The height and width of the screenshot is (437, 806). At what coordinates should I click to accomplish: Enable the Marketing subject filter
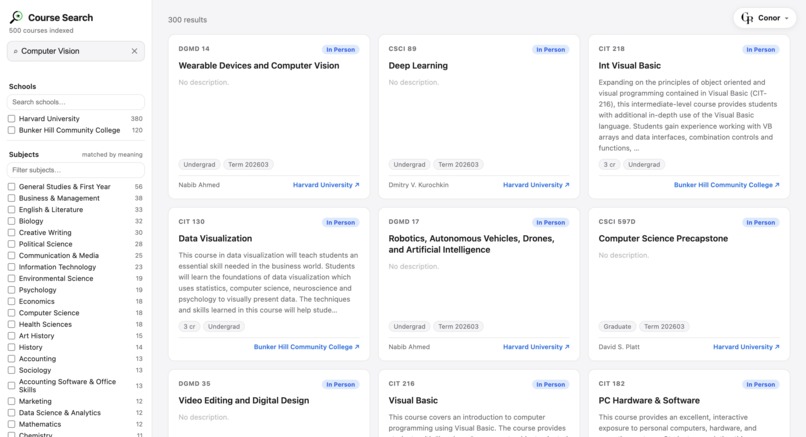tap(11, 401)
